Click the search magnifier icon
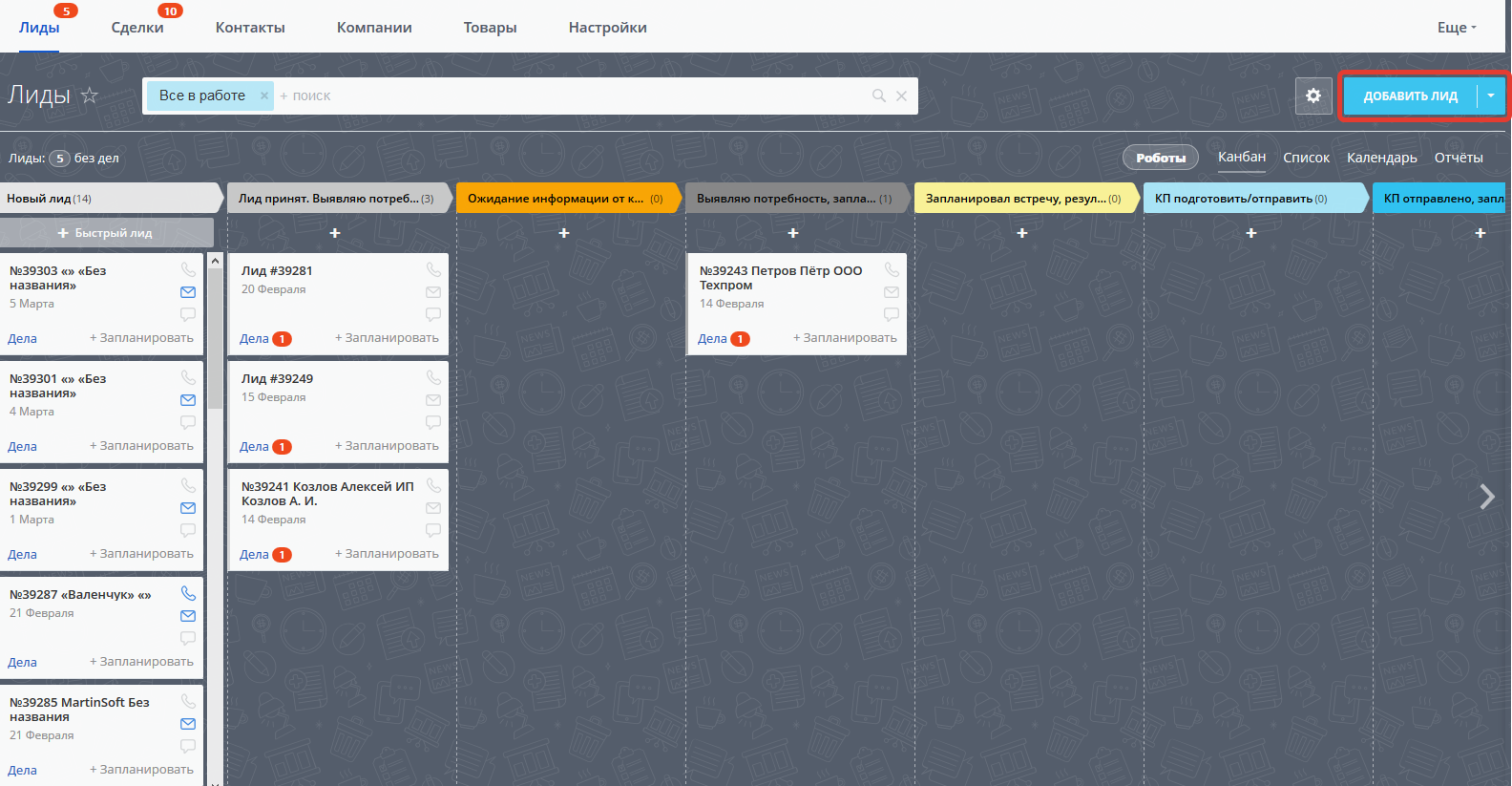1512x786 pixels. point(878,96)
